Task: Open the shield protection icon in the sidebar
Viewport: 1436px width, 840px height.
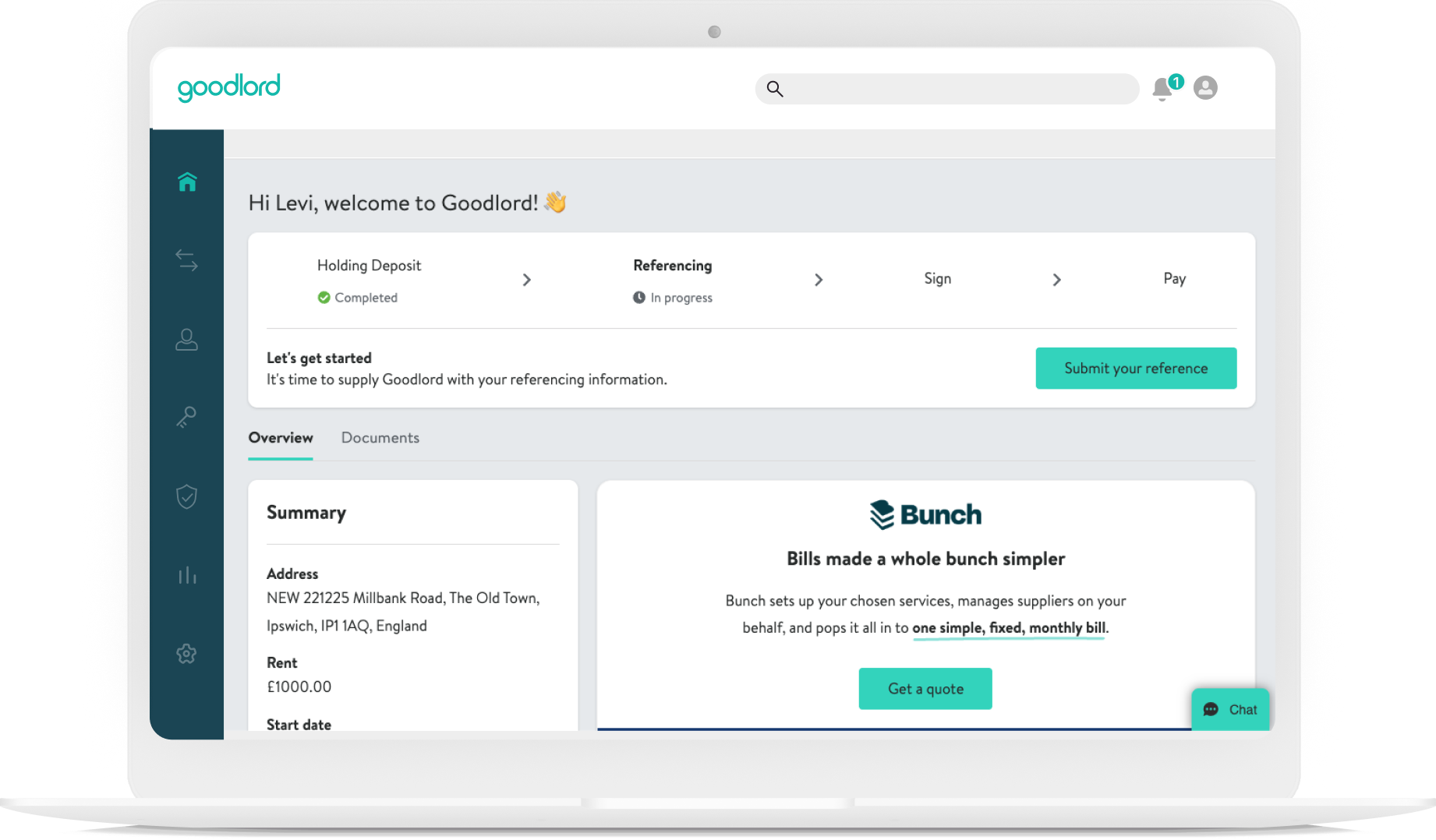Action: (187, 496)
